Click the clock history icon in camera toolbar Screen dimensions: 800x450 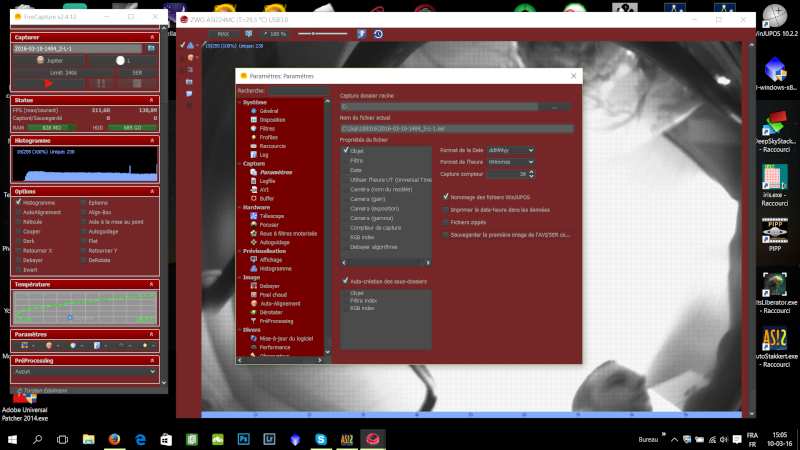pos(378,34)
